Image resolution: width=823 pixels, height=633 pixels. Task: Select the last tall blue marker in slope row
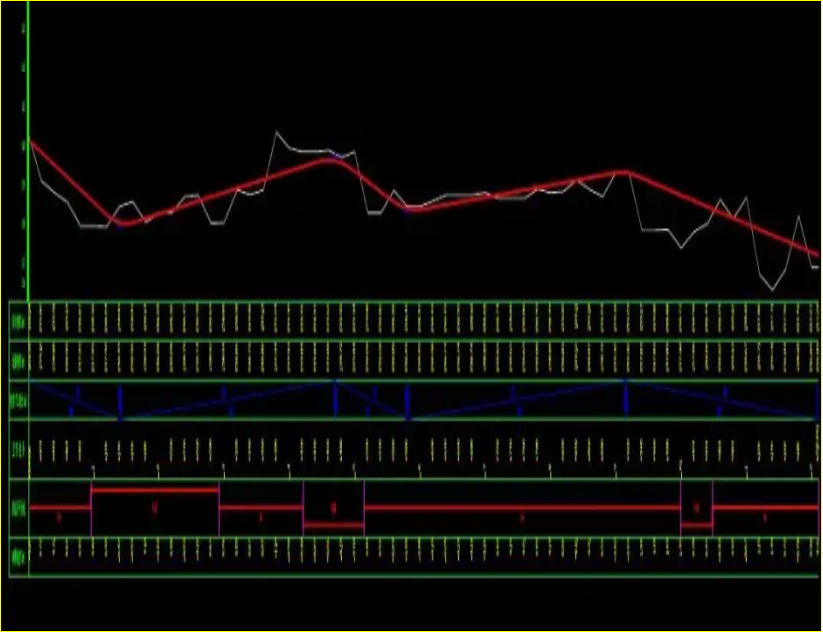pos(626,396)
